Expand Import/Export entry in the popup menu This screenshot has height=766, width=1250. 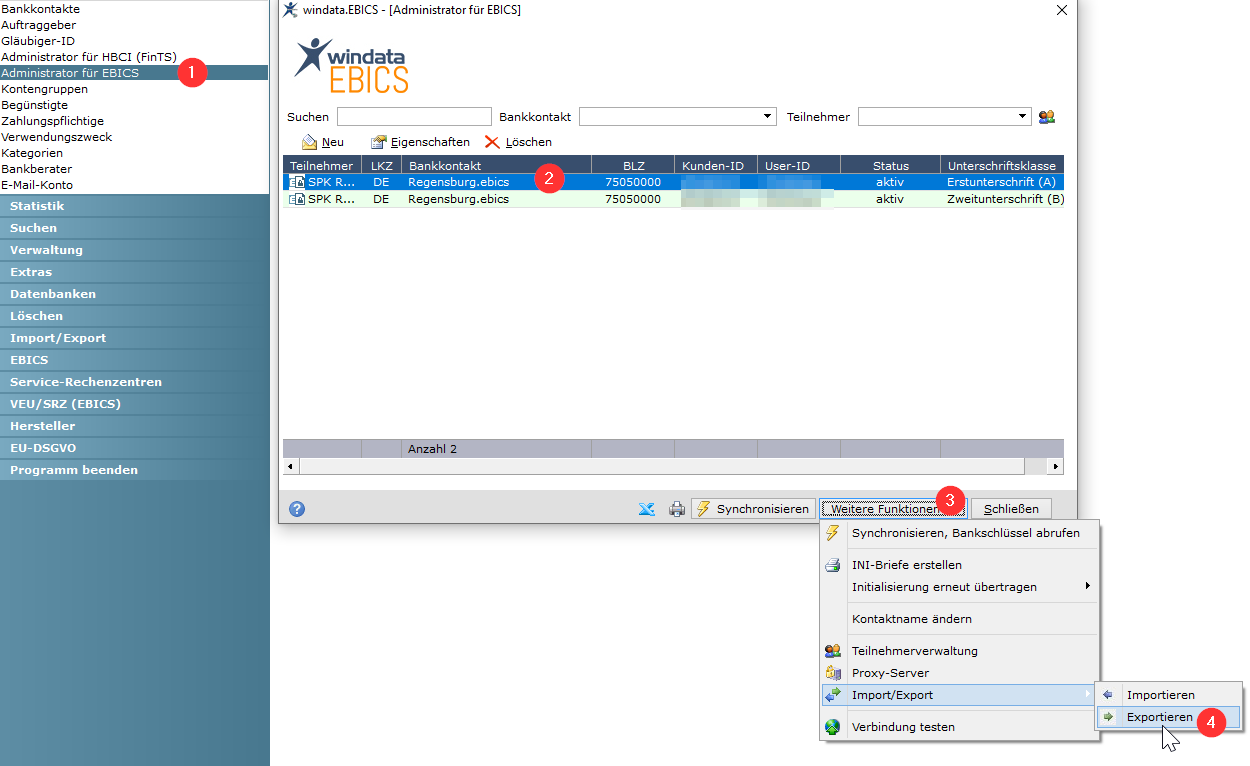pyautogui.click(x=959, y=695)
